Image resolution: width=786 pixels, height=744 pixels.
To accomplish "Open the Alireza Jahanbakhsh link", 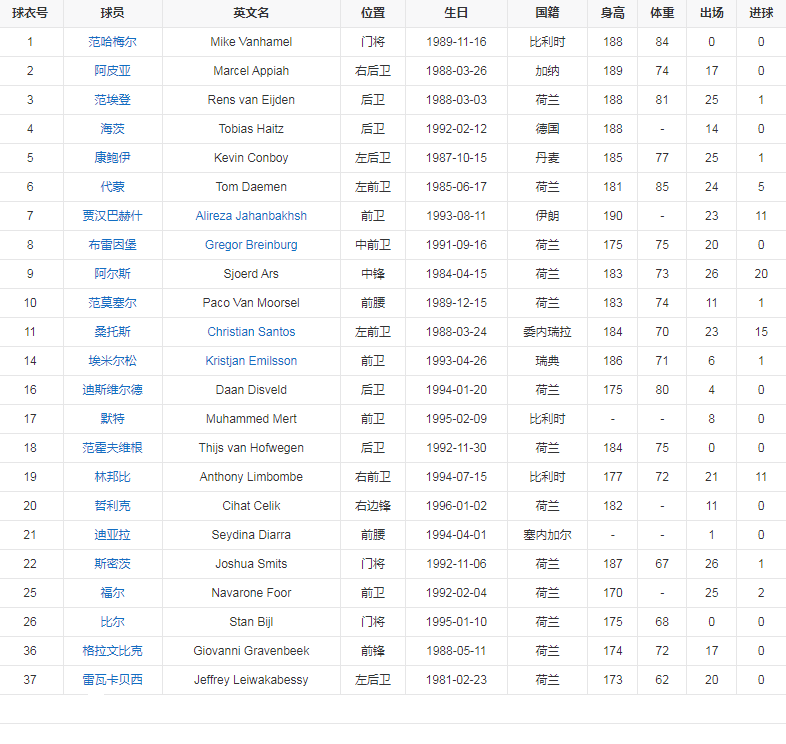I will point(251,216).
